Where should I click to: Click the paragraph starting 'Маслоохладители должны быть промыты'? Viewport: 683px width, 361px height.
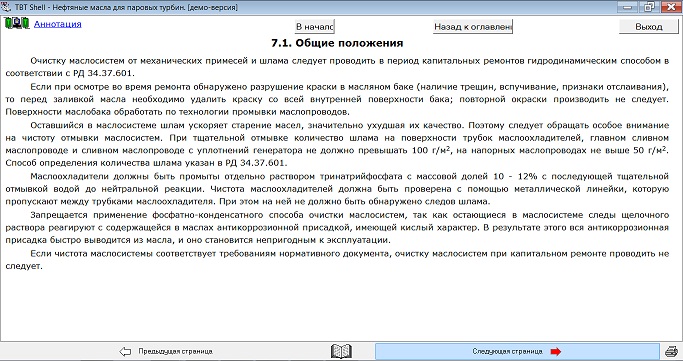[337, 189]
